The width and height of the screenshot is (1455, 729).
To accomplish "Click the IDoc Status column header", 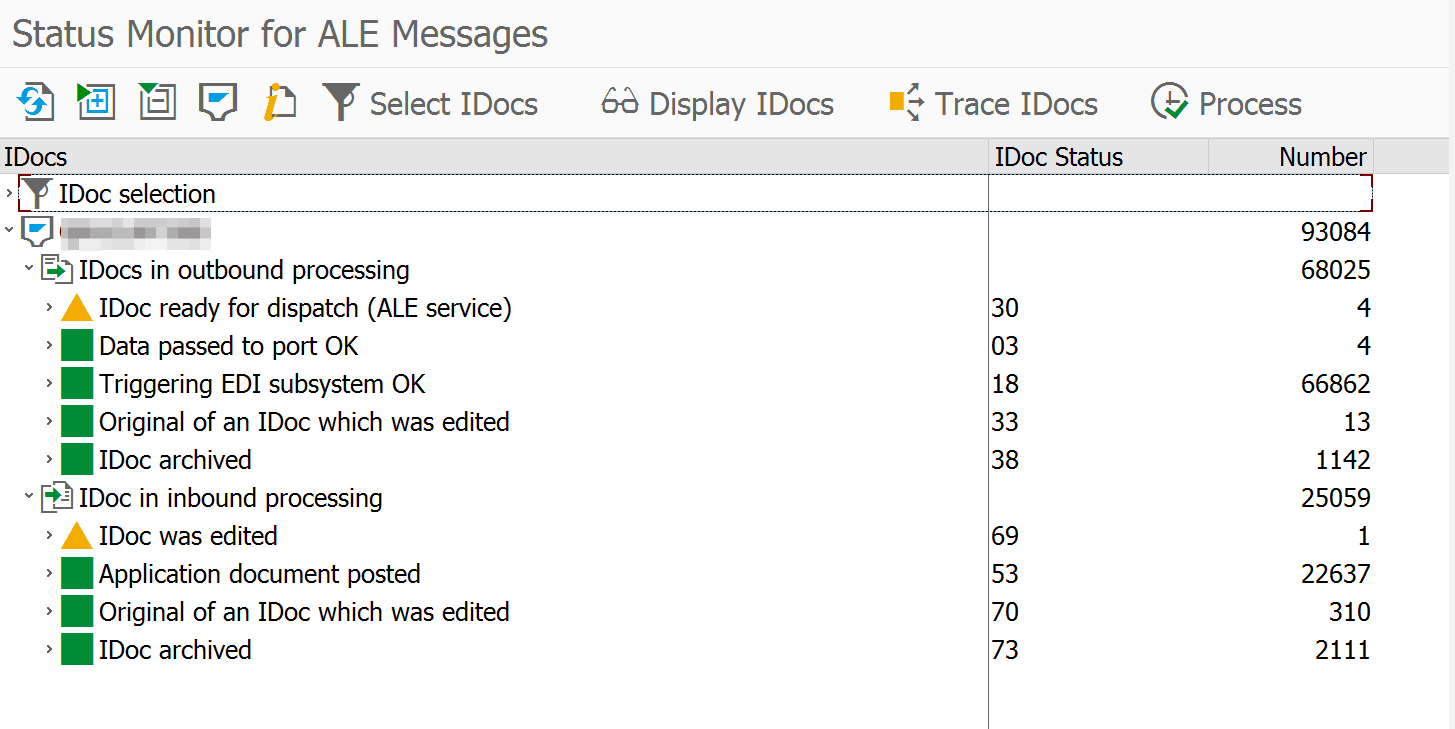I will coord(1058,157).
